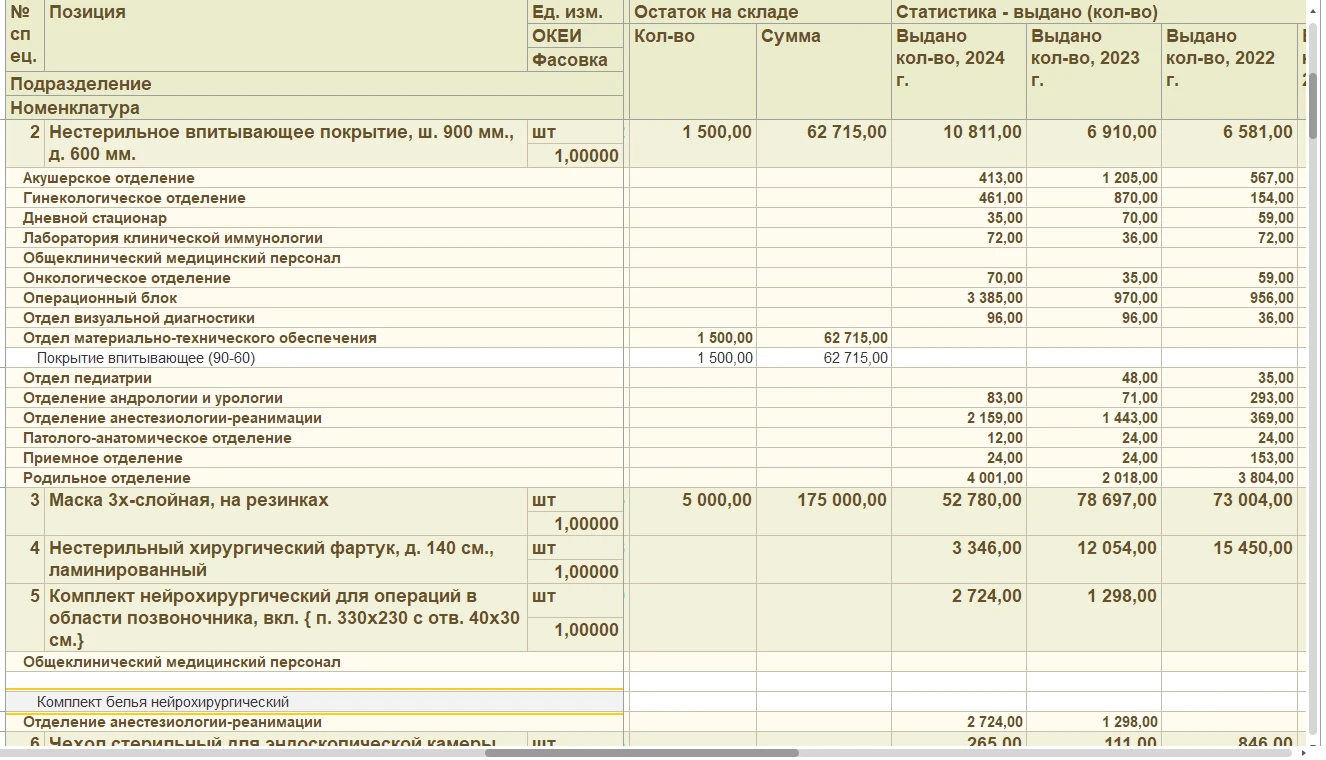The height and width of the screenshot is (760, 1326).
Task: Click the 4 001,00 value in Родильное отделение row
Action: [x=958, y=478]
